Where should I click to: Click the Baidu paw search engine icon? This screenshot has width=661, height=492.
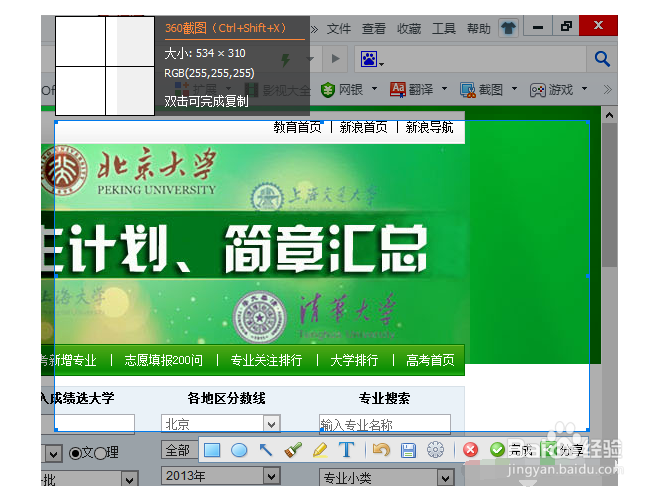pyautogui.click(x=369, y=59)
